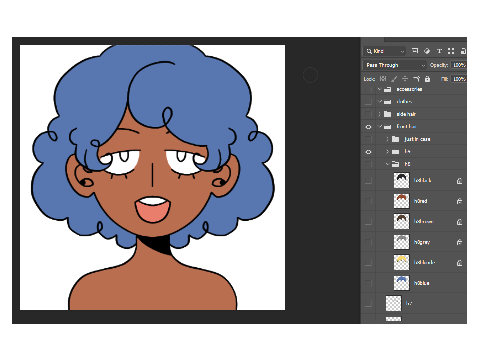Image resolution: width=480 pixels, height=360 pixels.
Task: Click lock icon on h0blonde layer
Action: 459,263
